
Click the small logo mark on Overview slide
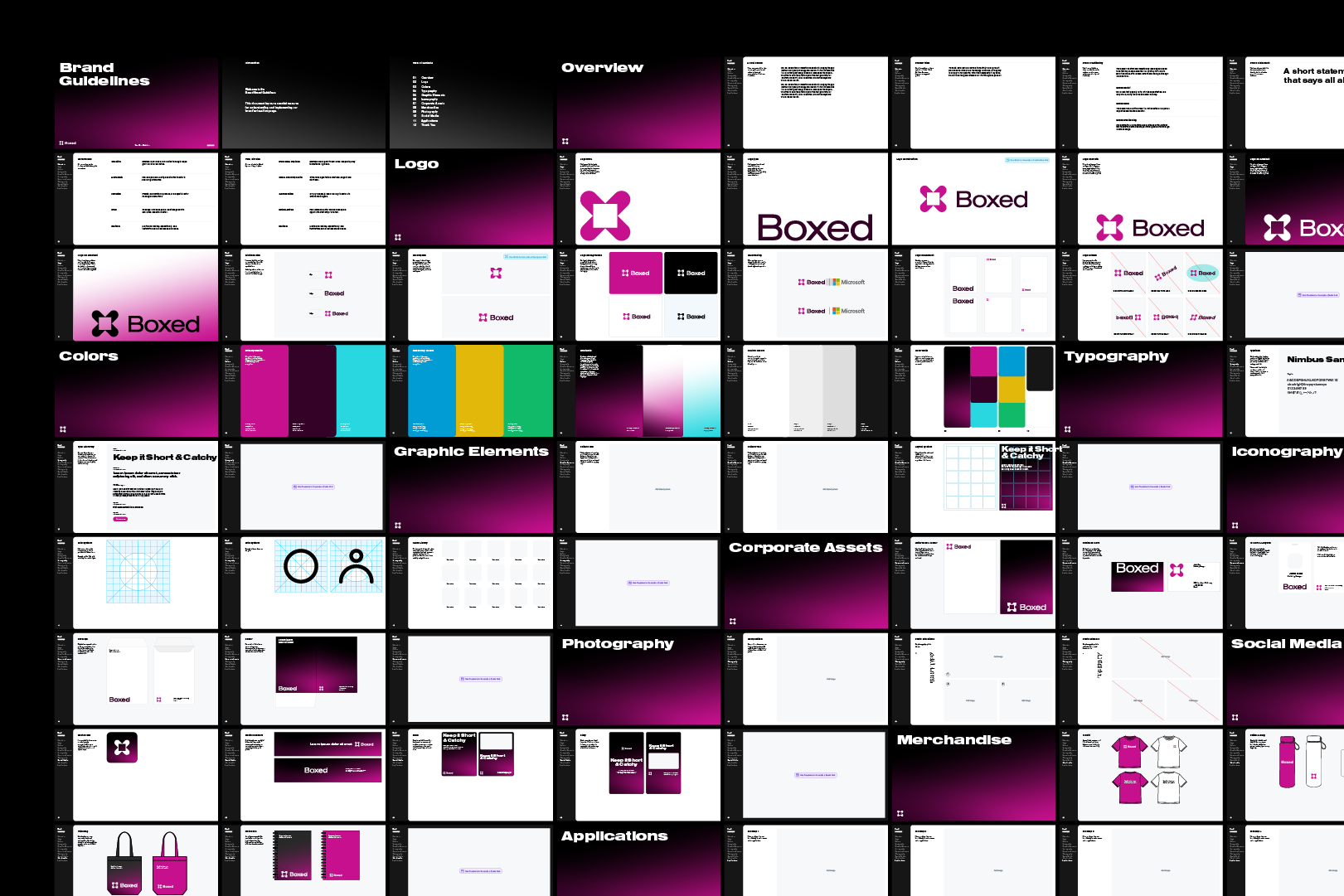click(x=565, y=141)
